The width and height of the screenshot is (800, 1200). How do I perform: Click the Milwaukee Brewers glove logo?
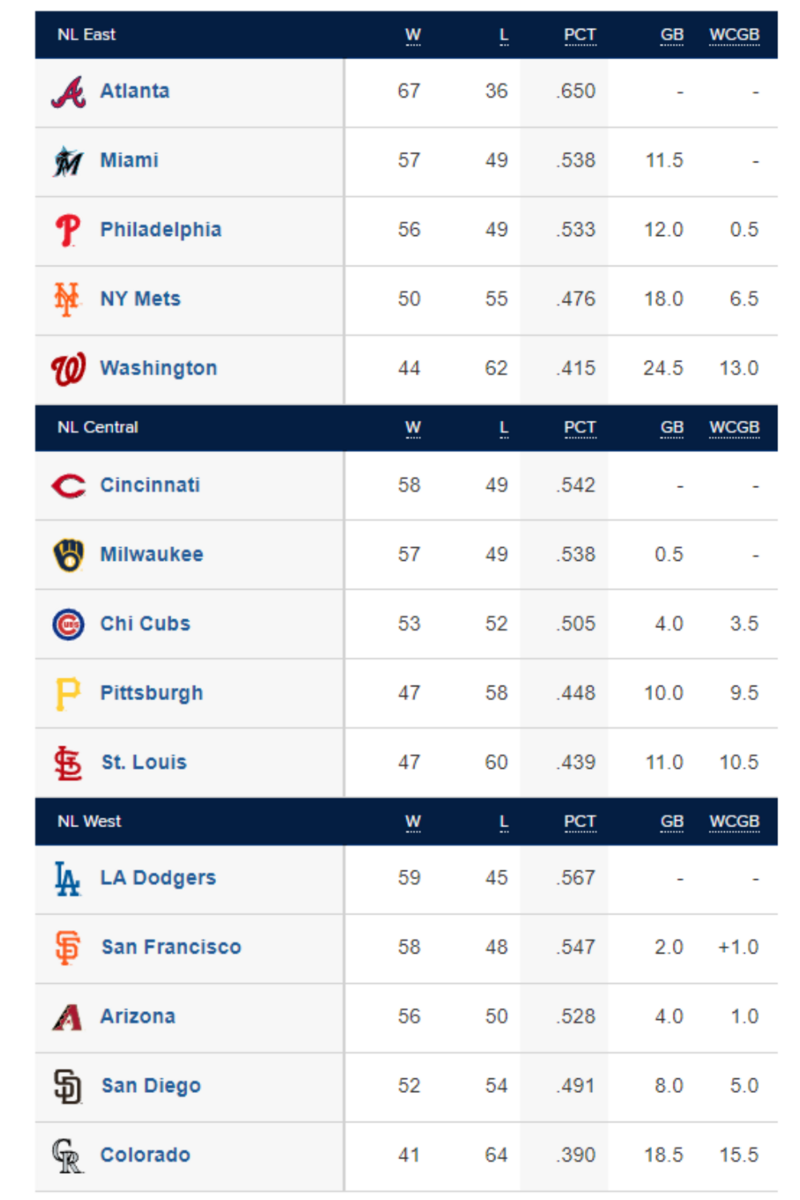tap(68, 555)
